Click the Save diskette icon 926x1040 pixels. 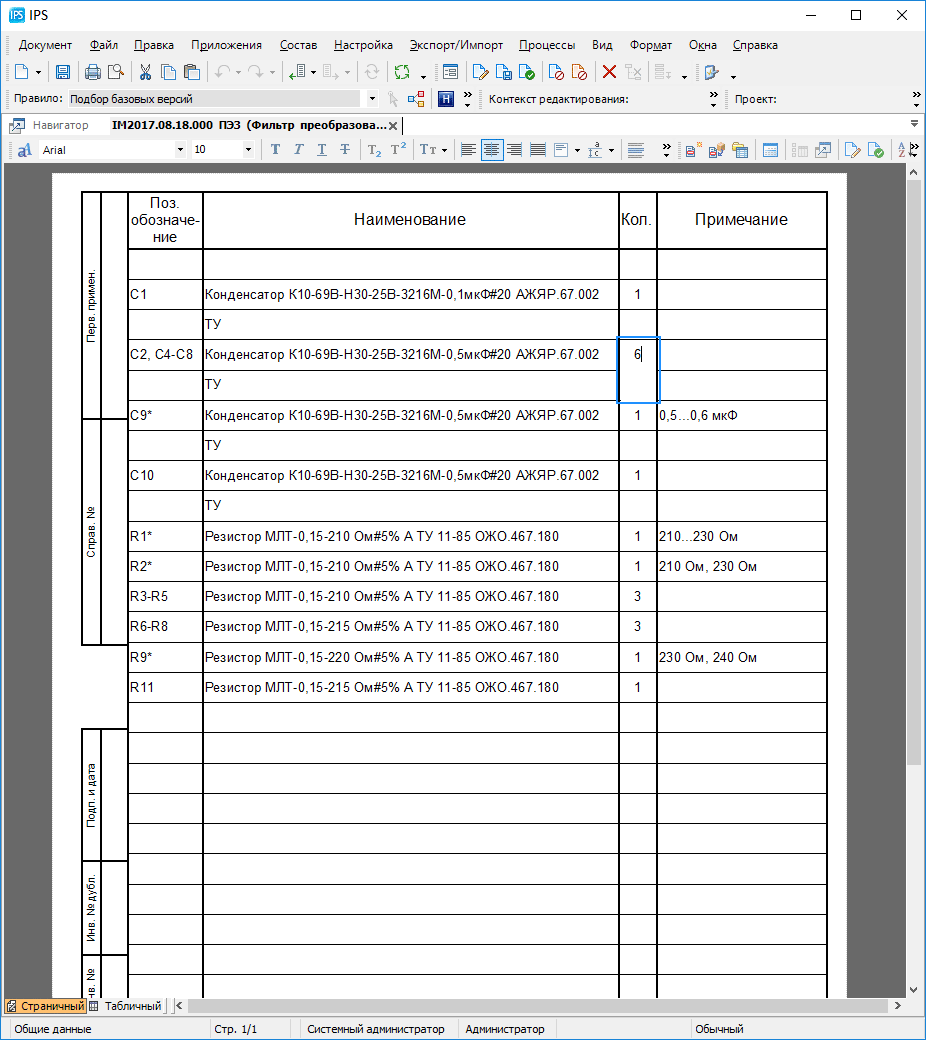point(62,72)
